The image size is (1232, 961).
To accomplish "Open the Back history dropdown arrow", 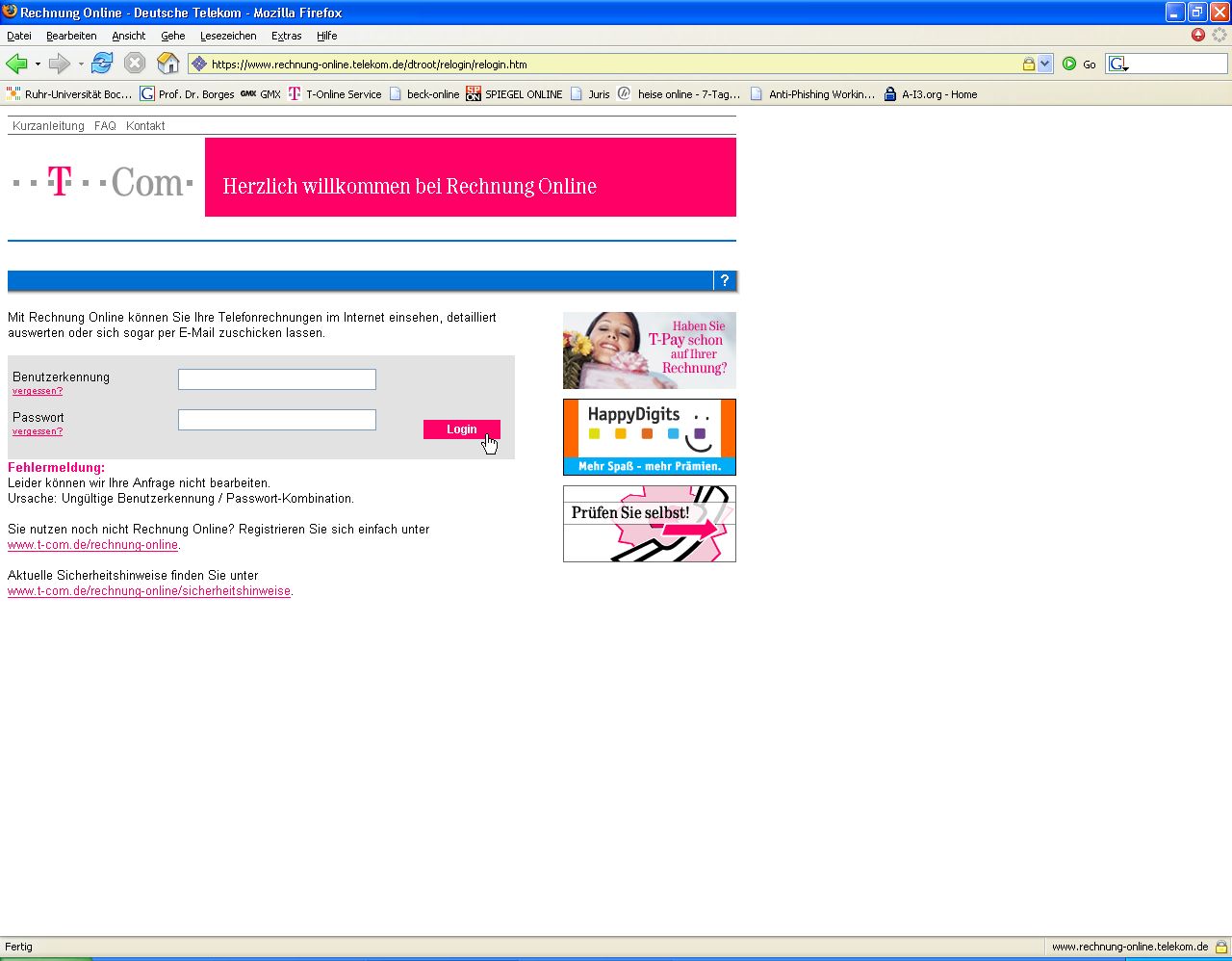I will click(38, 65).
